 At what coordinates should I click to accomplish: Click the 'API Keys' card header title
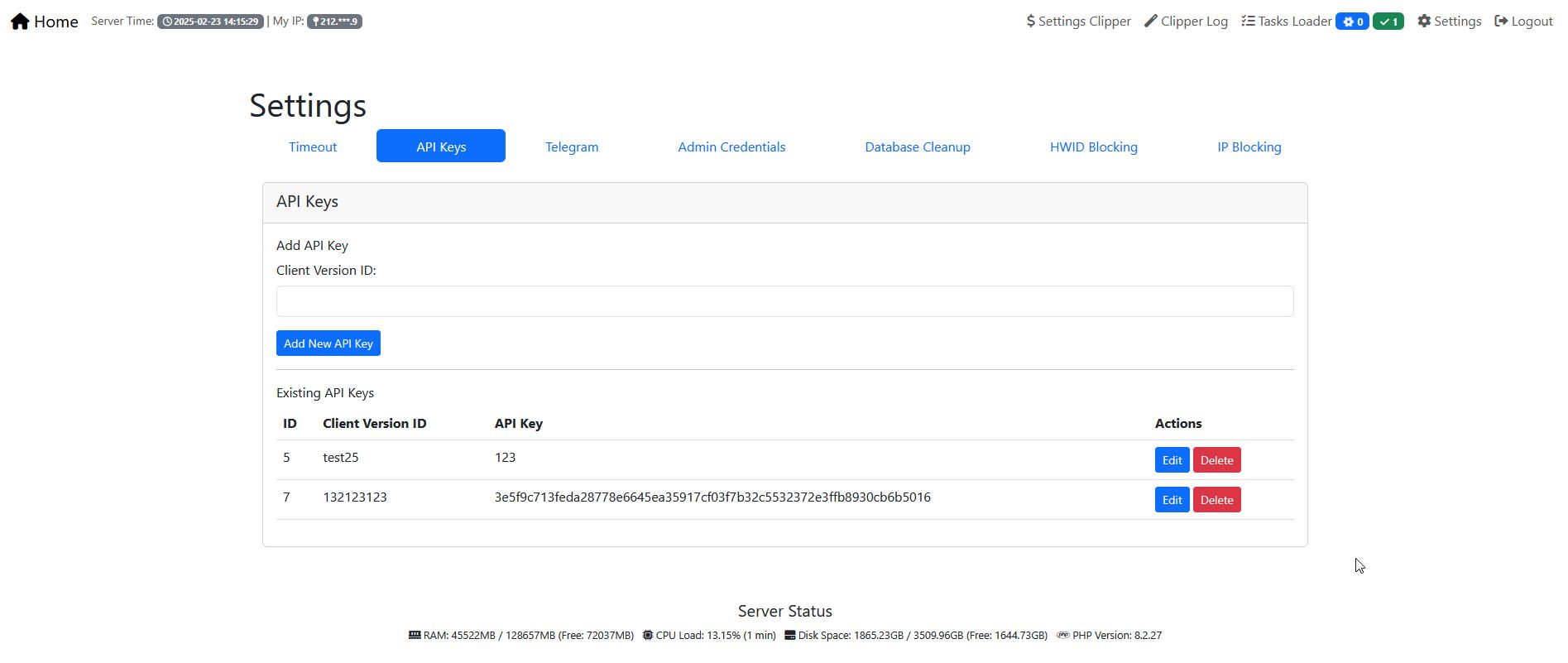pos(307,202)
